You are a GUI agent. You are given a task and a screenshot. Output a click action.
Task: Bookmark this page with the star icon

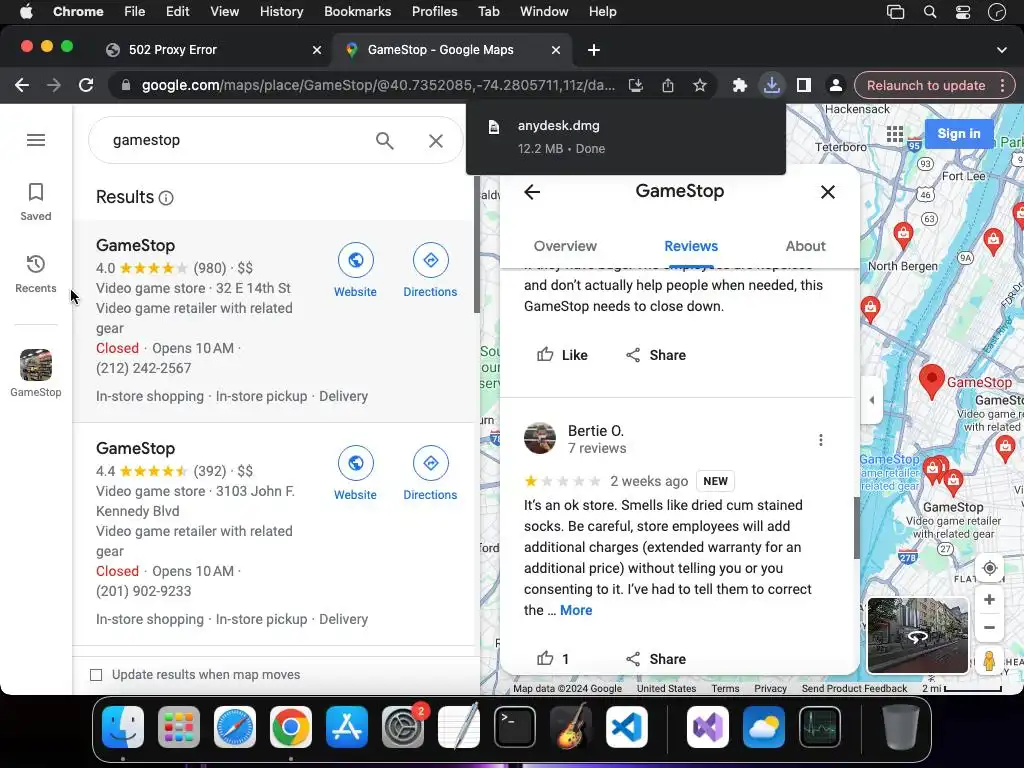click(699, 86)
